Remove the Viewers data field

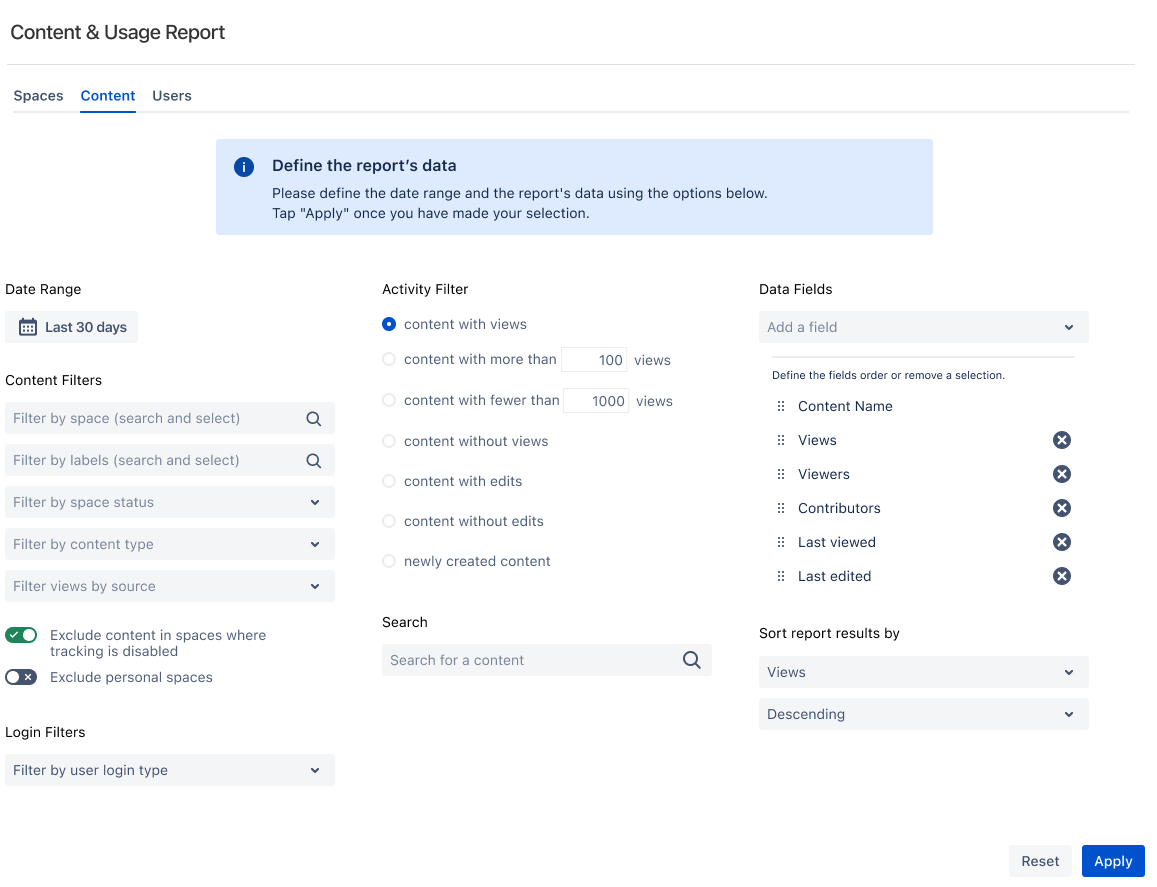tap(1062, 474)
